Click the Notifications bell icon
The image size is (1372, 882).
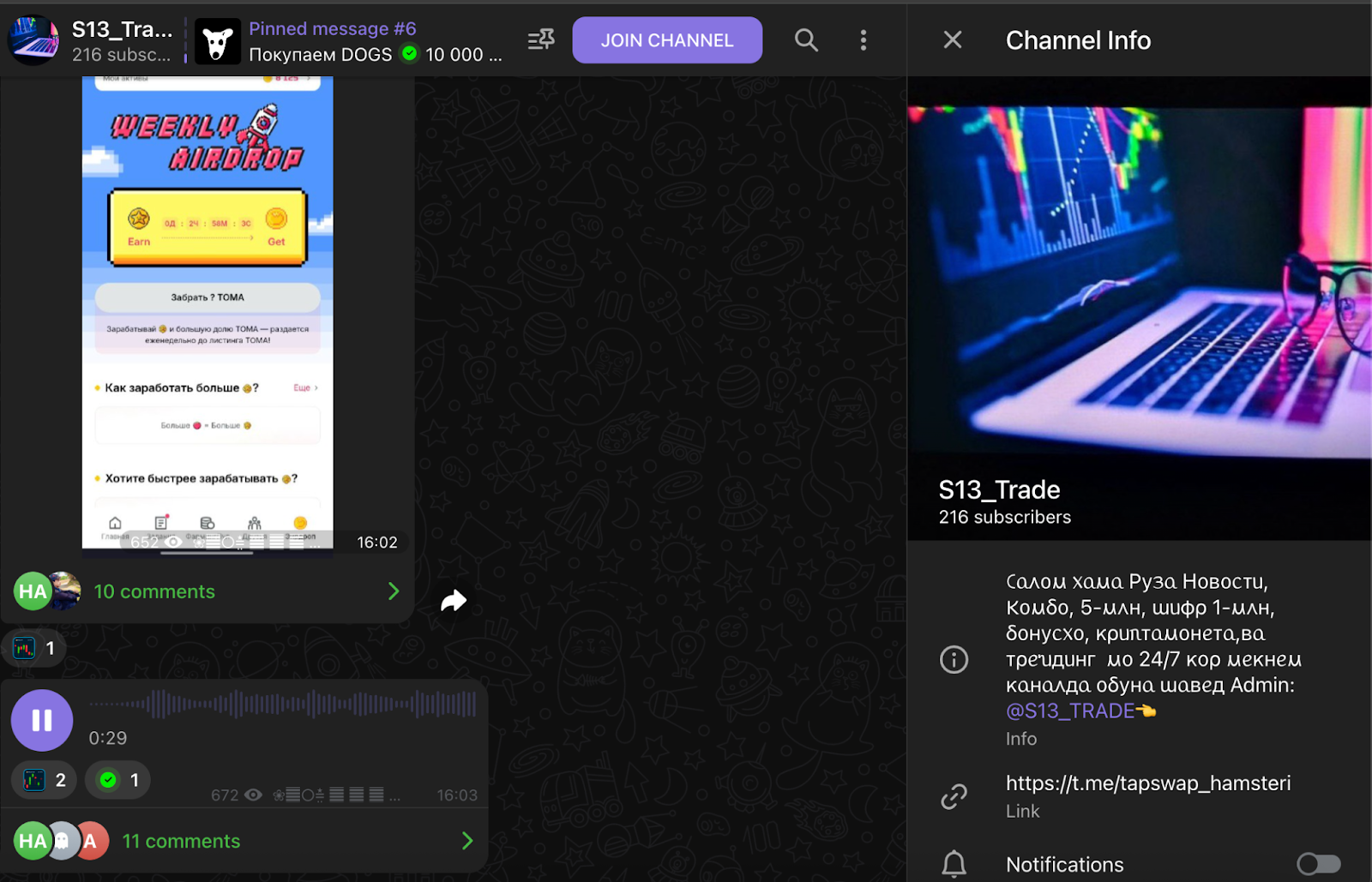tap(954, 864)
